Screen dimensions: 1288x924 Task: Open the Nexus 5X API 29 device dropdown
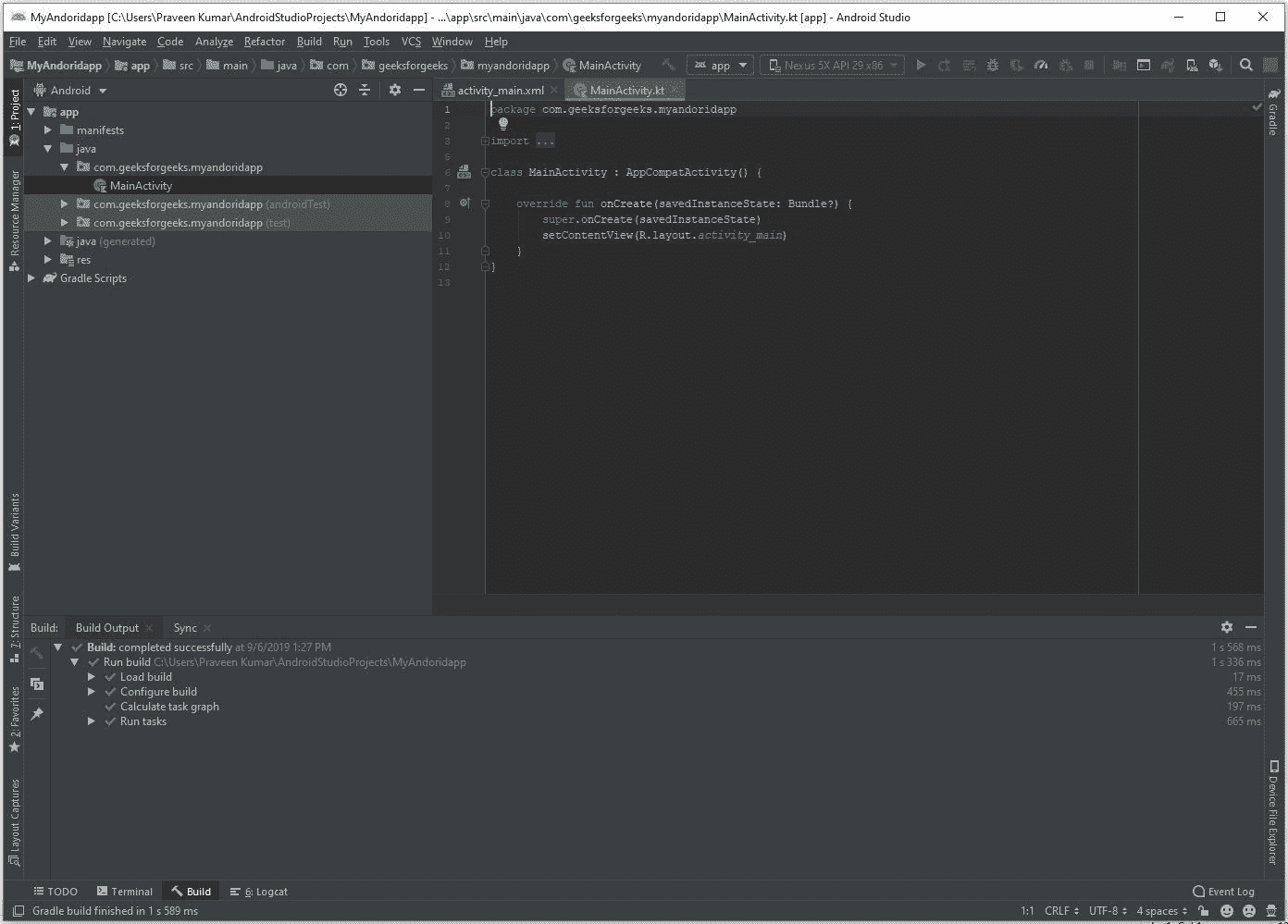tap(833, 65)
